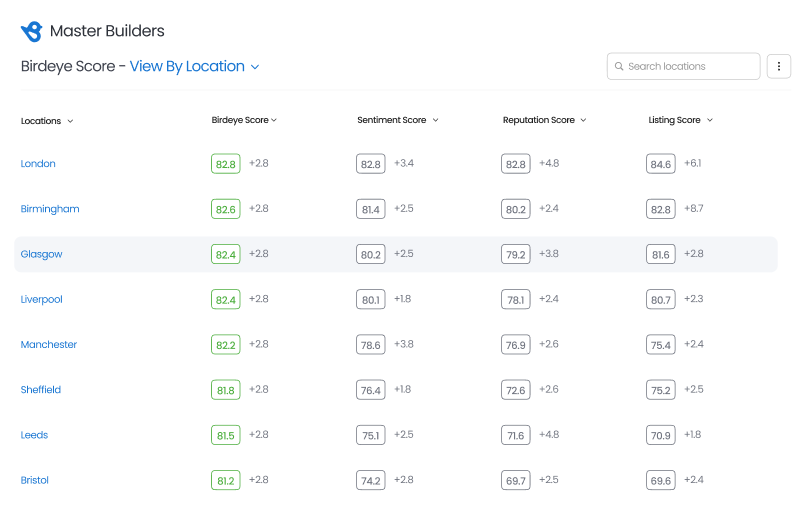
Task: Focus the Search locations field
Action: [x=683, y=66]
